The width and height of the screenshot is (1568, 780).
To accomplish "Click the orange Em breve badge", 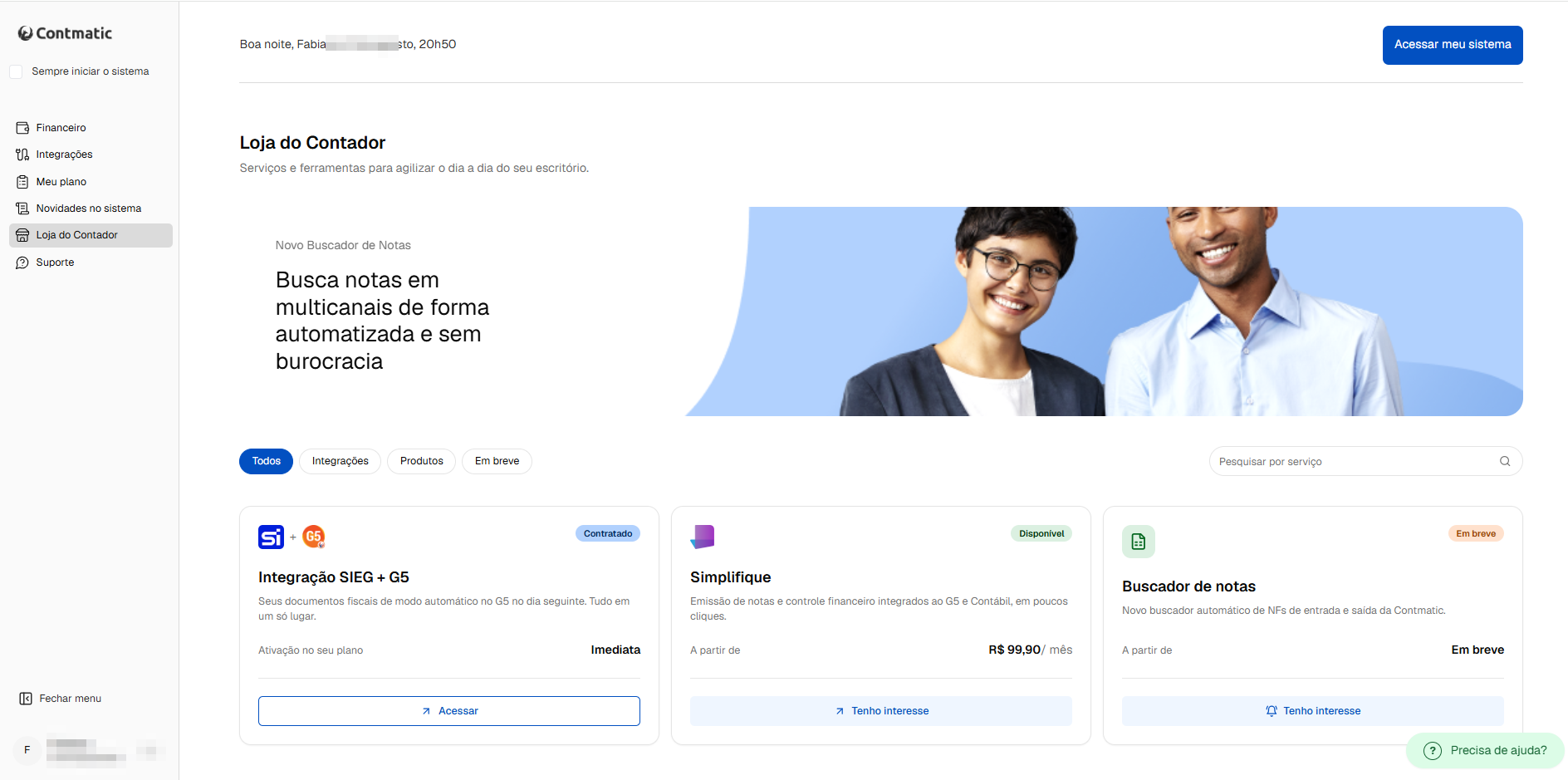I will (x=1476, y=533).
